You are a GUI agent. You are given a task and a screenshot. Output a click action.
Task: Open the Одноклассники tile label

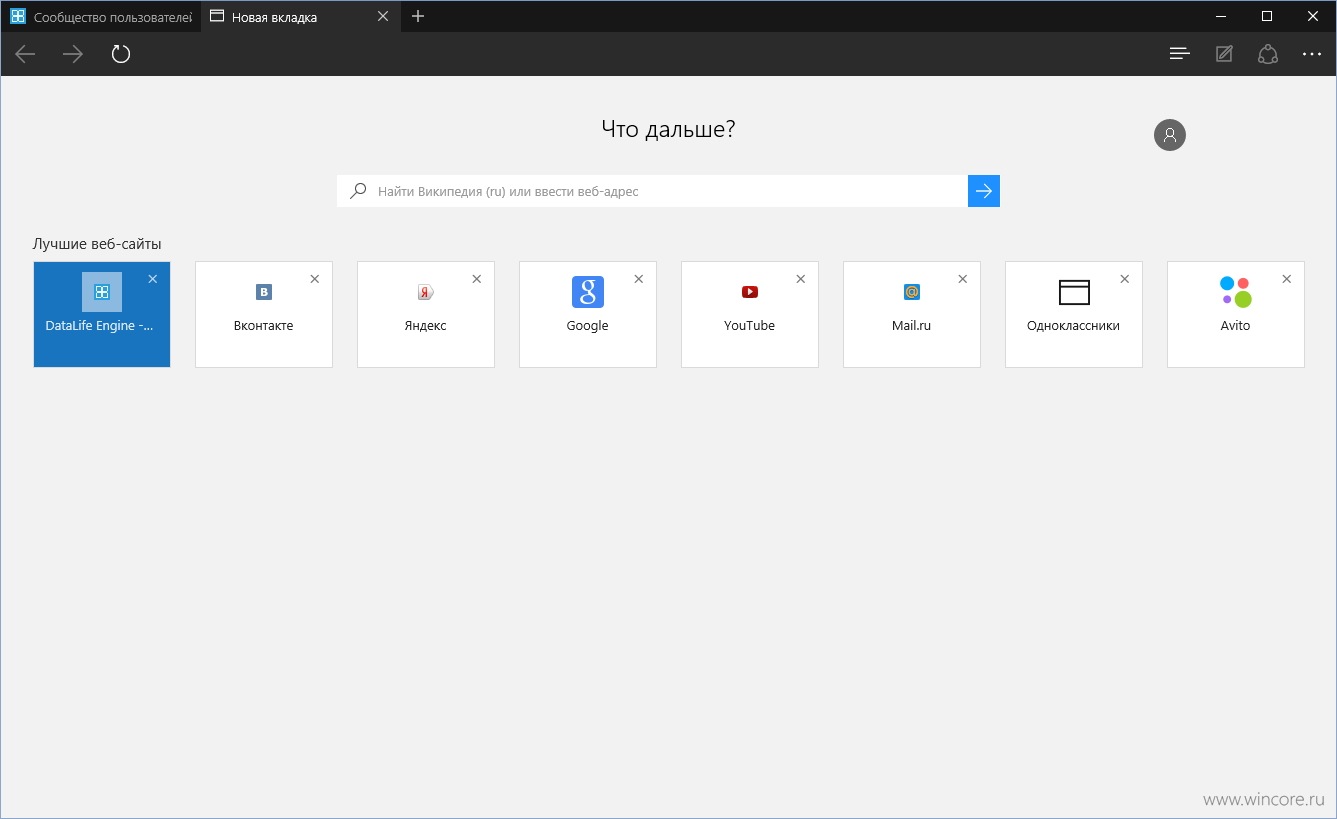pyautogui.click(x=1074, y=326)
